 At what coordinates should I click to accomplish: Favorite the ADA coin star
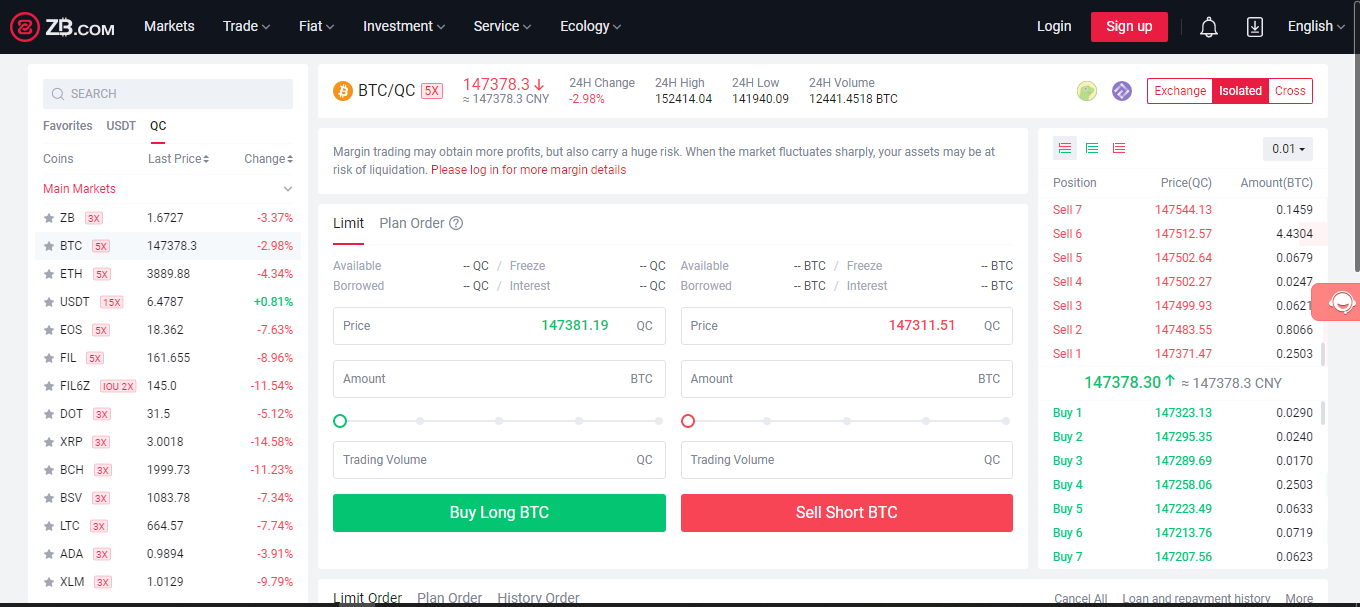click(48, 554)
